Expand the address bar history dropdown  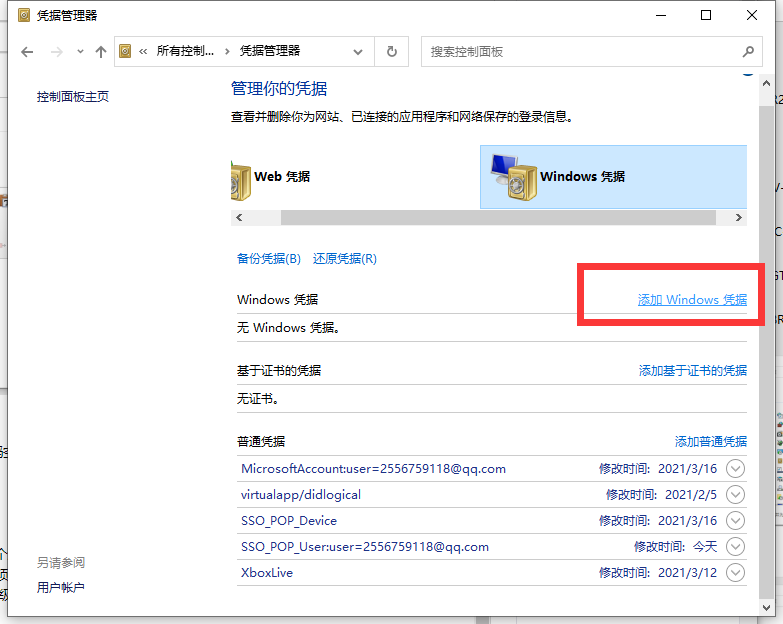pos(358,52)
